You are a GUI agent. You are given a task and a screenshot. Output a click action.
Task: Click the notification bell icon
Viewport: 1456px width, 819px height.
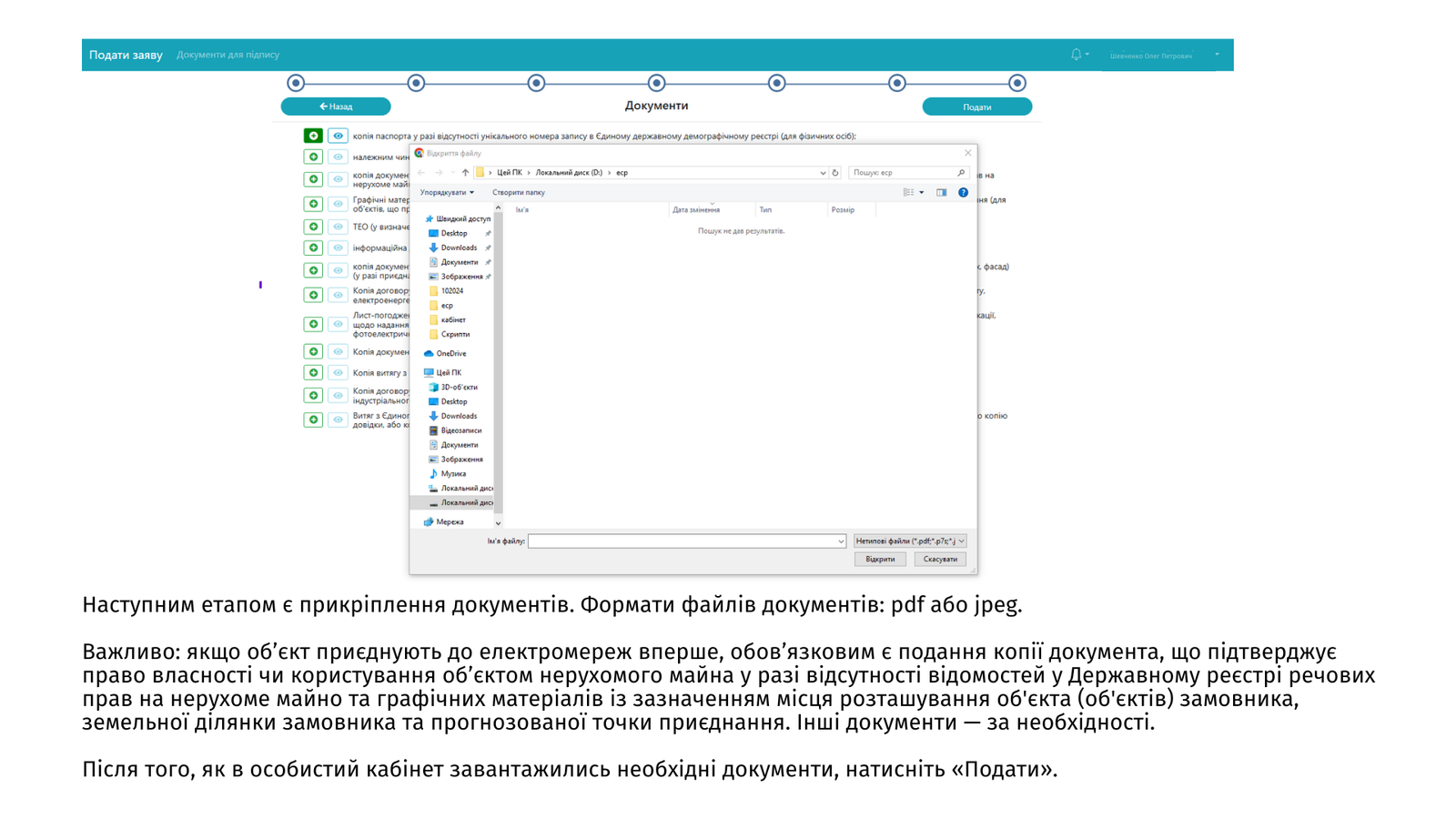1076,55
